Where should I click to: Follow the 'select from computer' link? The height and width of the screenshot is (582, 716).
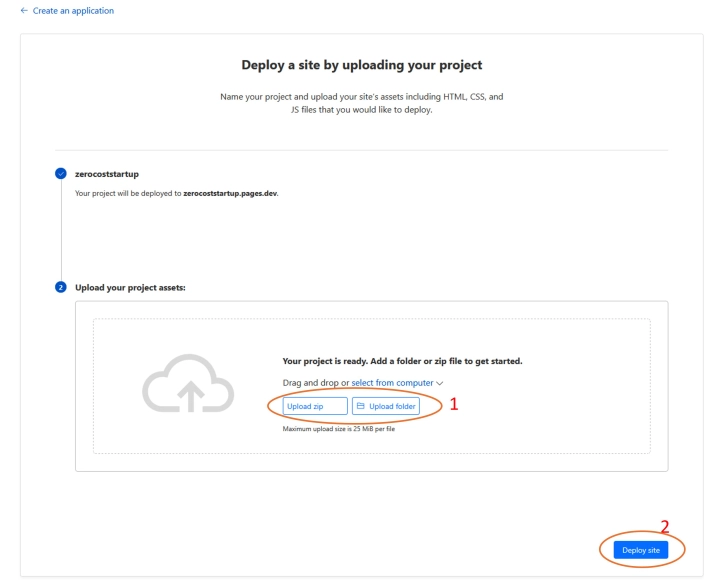coord(392,383)
